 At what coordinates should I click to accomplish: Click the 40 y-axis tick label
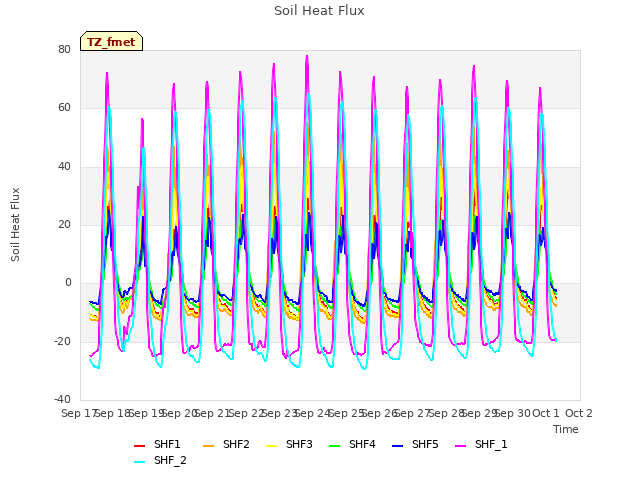64,167
